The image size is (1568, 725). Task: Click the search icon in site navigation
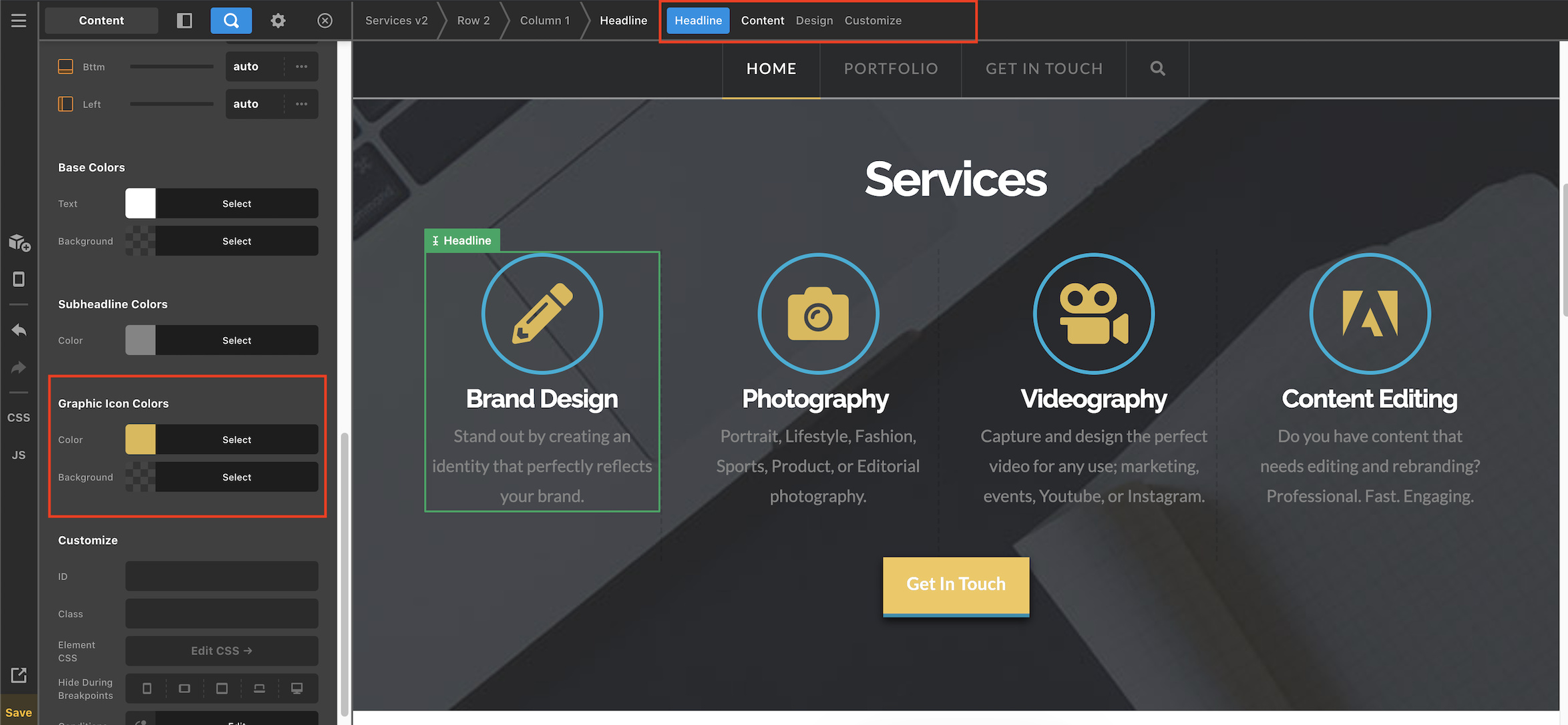(x=1157, y=69)
